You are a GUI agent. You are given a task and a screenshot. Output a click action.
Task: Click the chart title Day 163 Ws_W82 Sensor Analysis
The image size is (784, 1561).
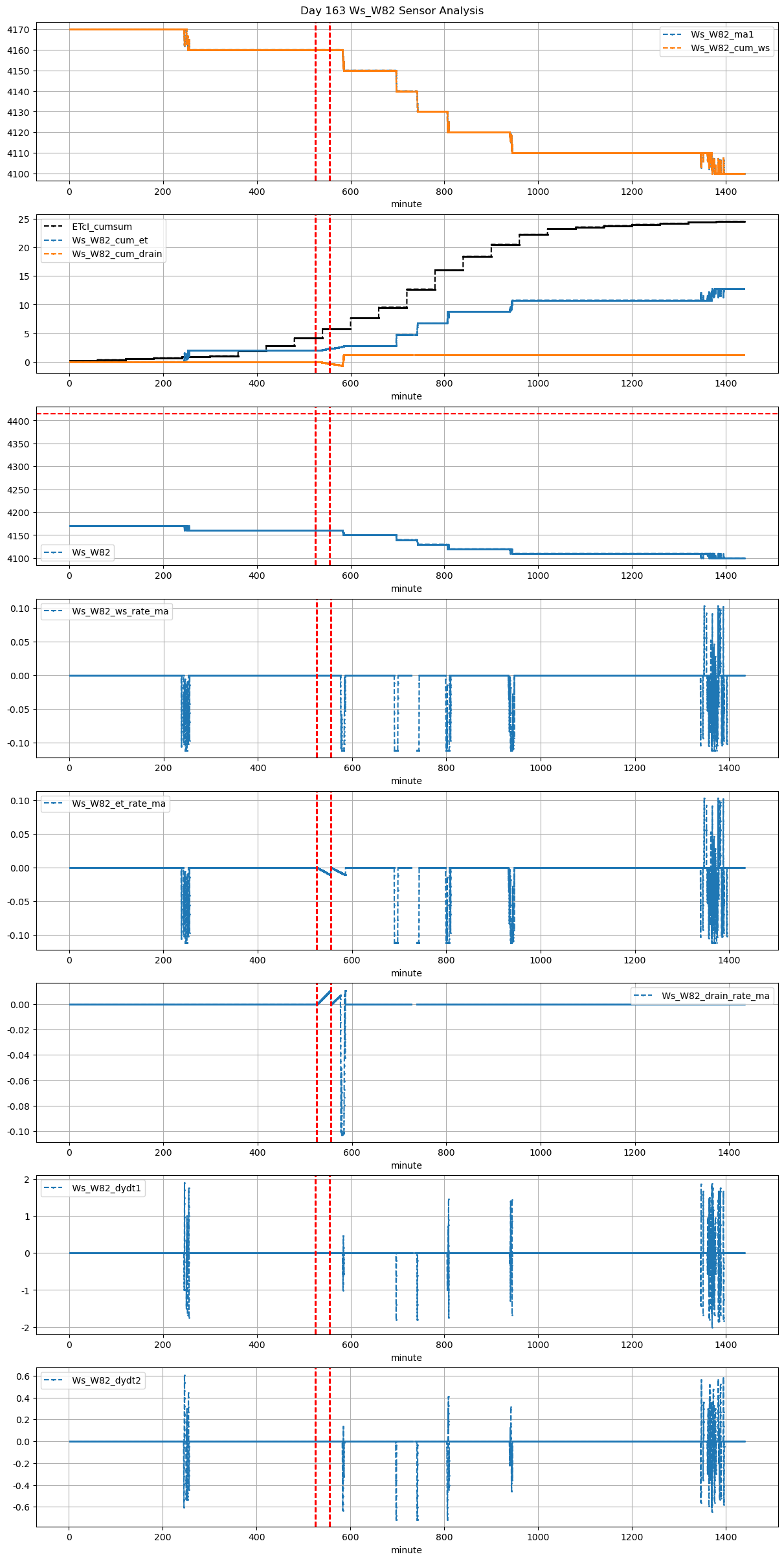tap(392, 10)
